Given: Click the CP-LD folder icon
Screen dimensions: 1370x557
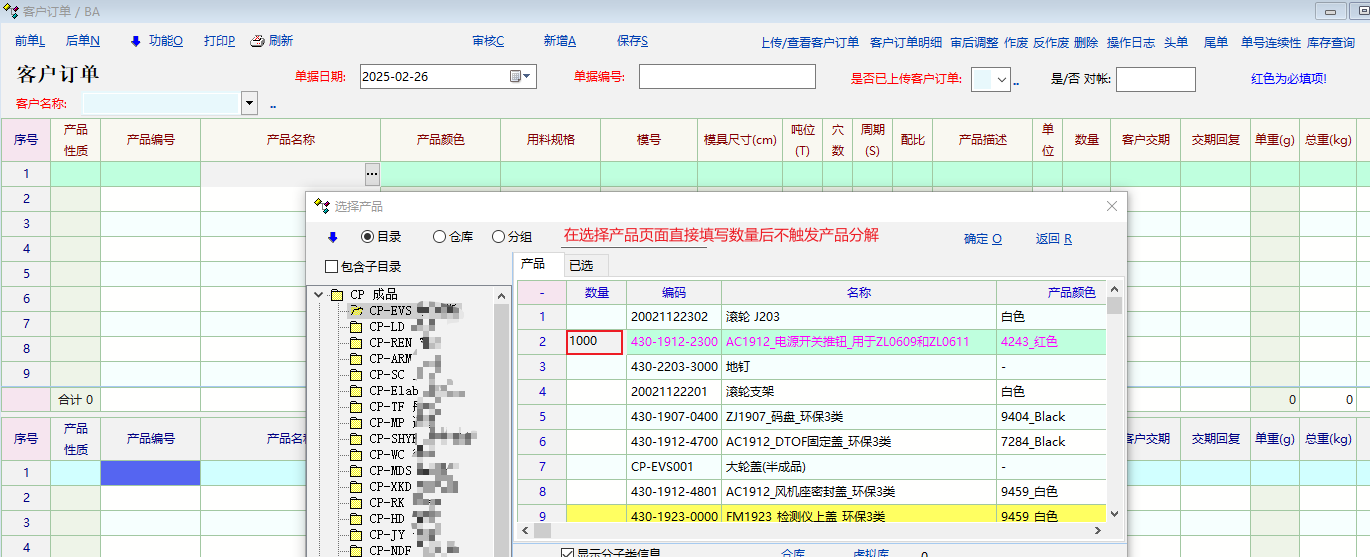Looking at the screenshot, I should [x=356, y=327].
